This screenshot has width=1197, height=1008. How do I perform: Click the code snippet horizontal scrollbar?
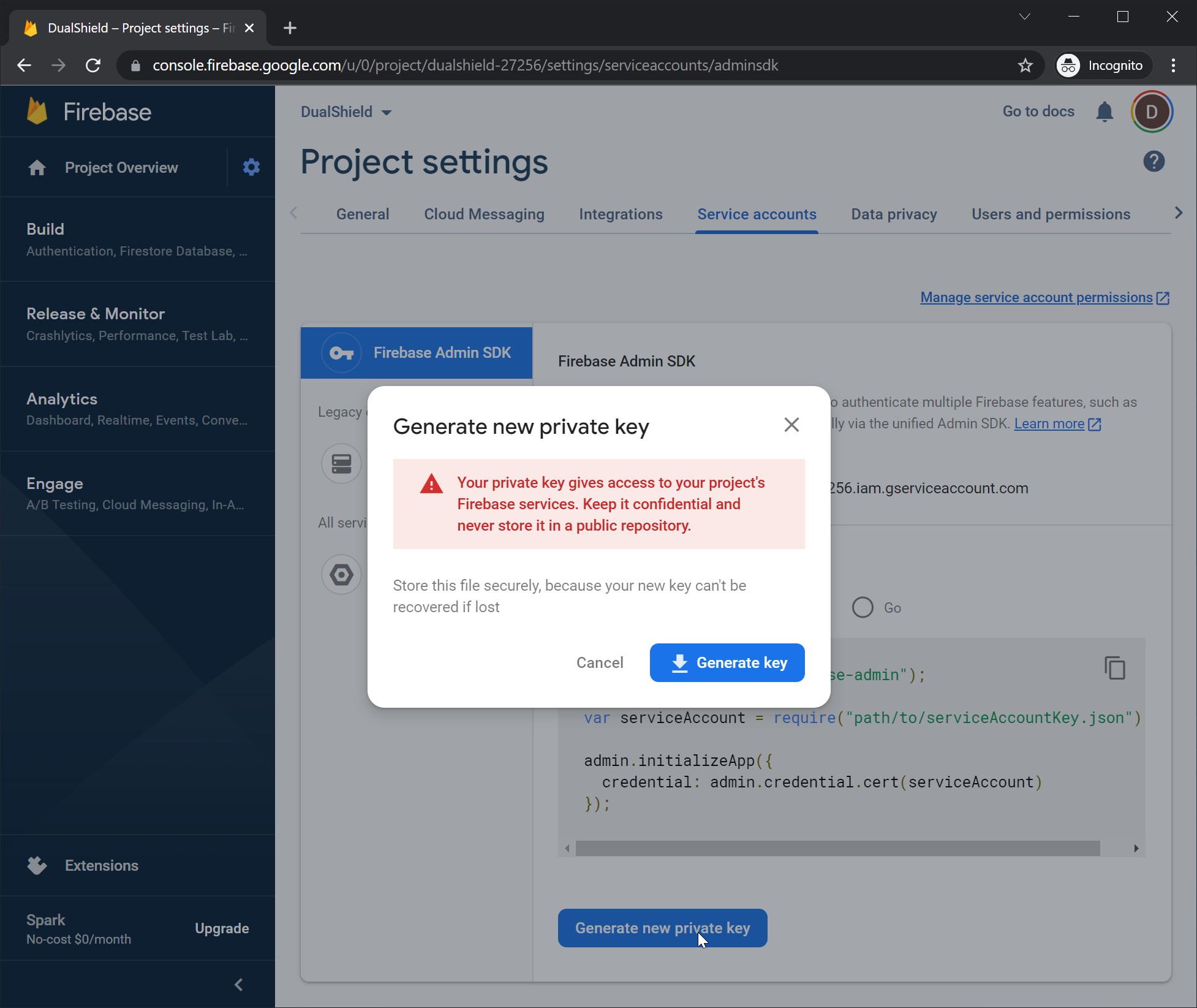point(837,848)
